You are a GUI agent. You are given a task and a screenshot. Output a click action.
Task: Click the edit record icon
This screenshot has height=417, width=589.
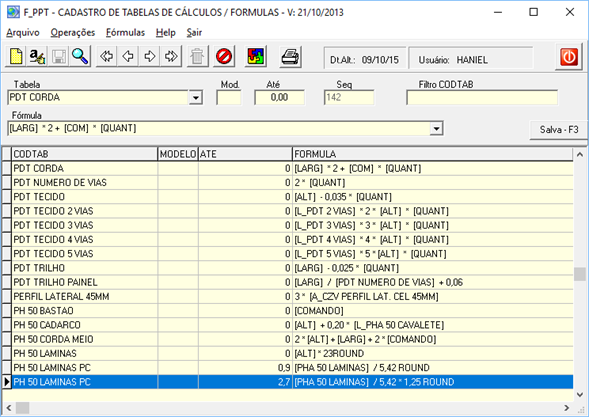tap(37, 57)
